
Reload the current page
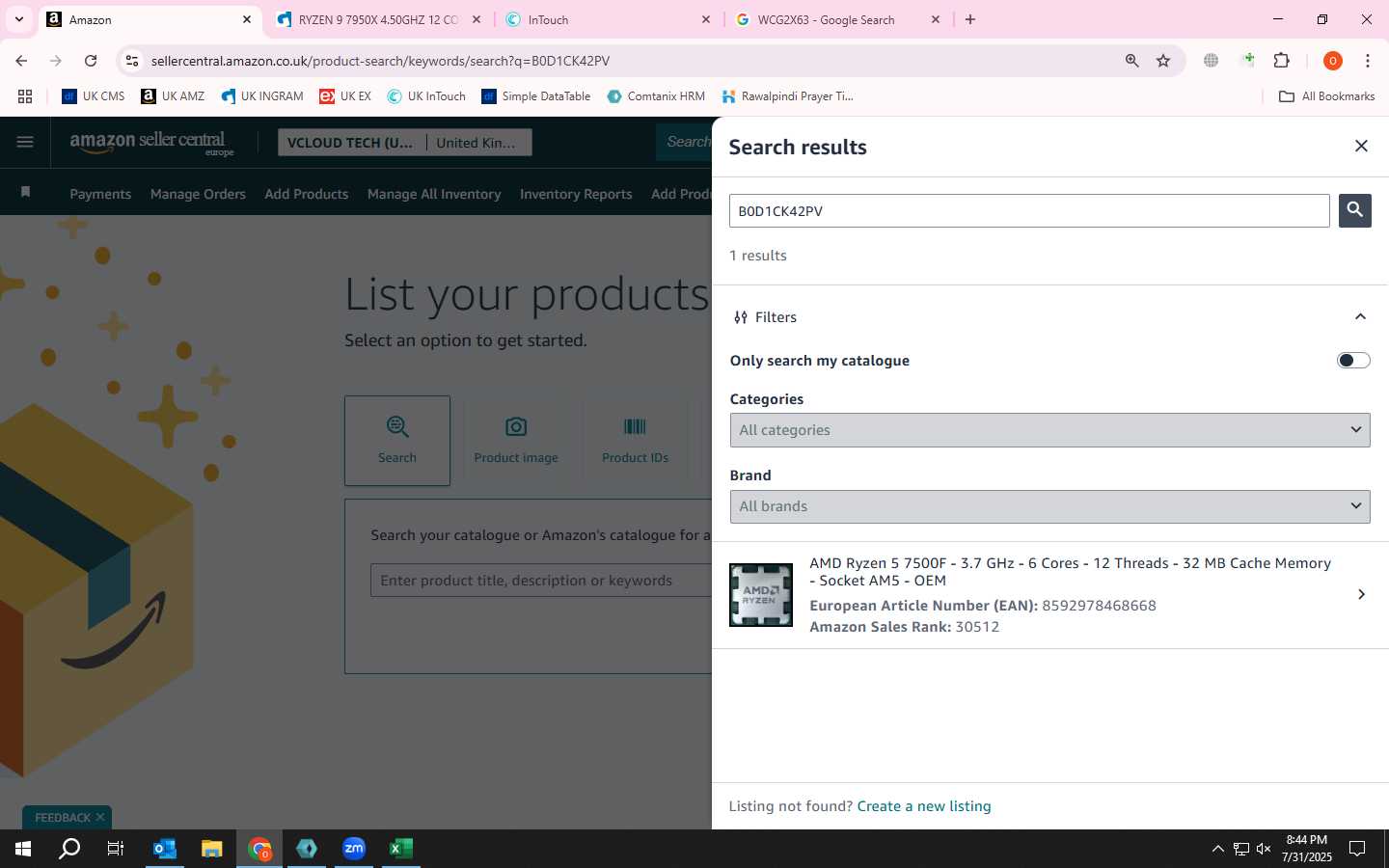(x=91, y=61)
